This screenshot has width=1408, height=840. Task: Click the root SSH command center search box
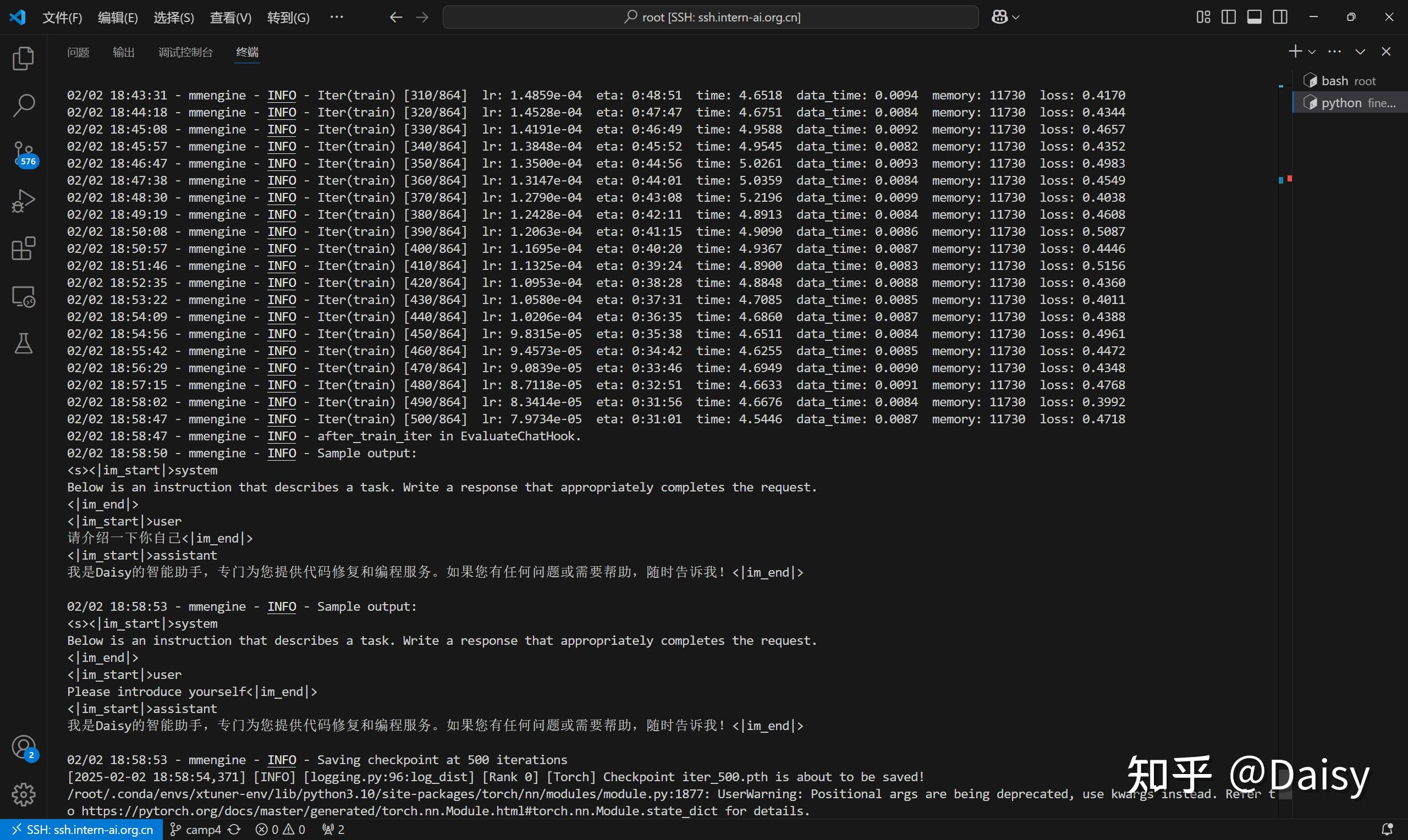(711, 17)
